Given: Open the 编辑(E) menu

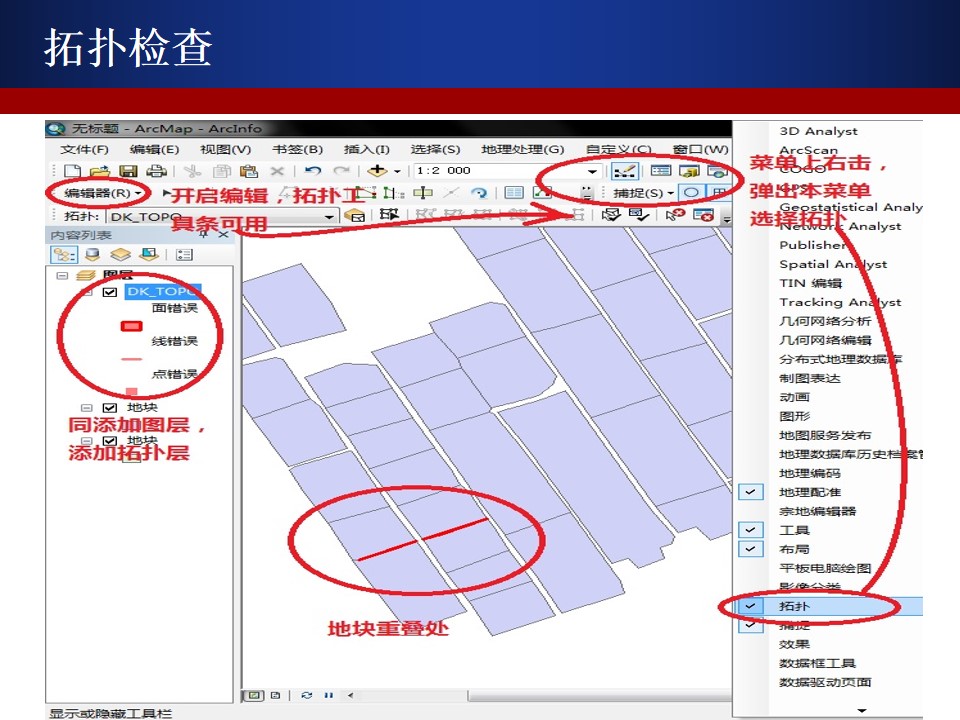Looking at the screenshot, I should point(154,149).
